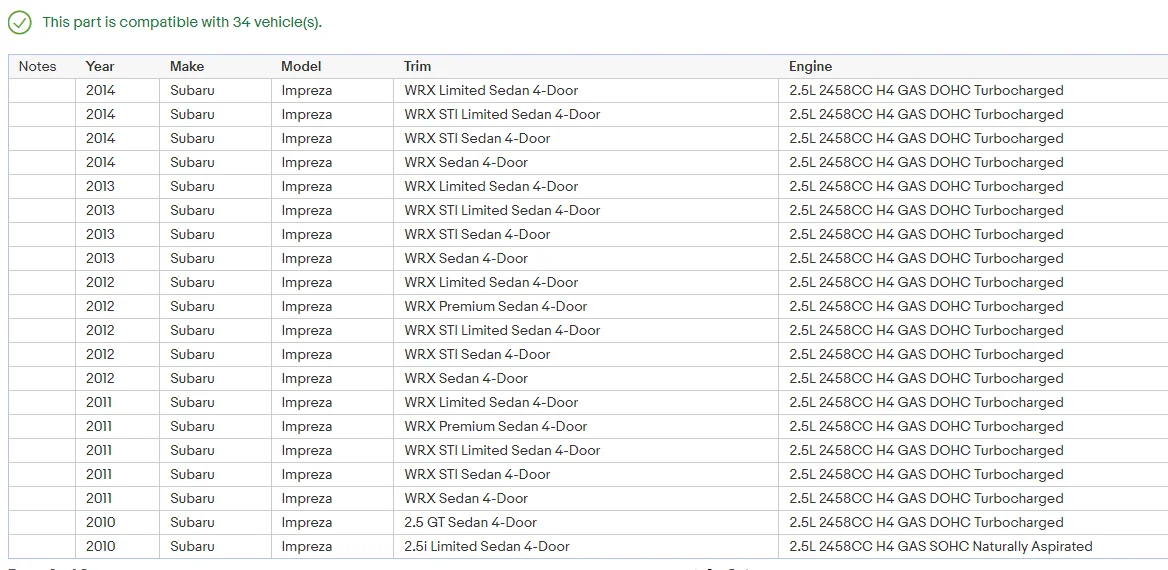Click the SOHC Naturally Aspirated engine cell
The width and height of the screenshot is (1168, 570).
point(973,546)
